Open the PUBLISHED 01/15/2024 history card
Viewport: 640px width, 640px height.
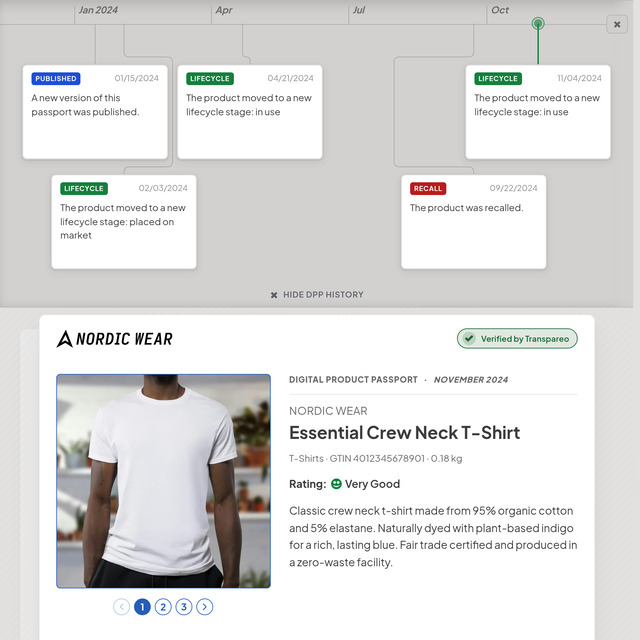(x=95, y=112)
